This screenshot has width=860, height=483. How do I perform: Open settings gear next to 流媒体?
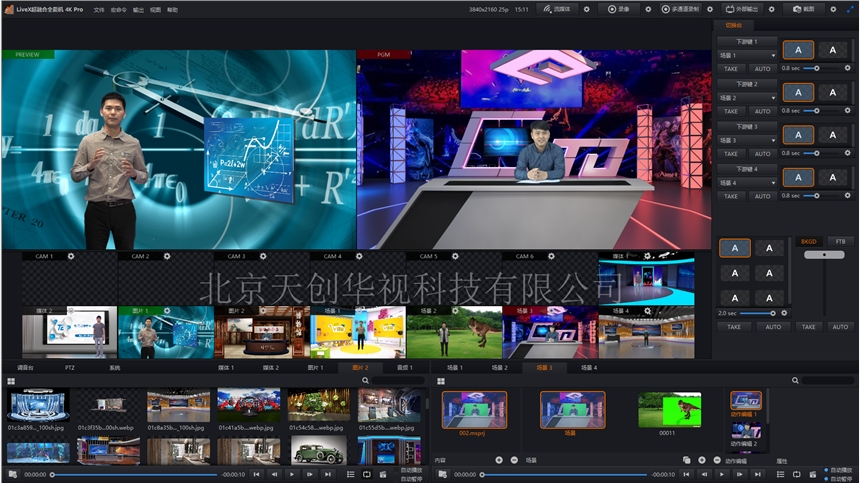(x=587, y=9)
